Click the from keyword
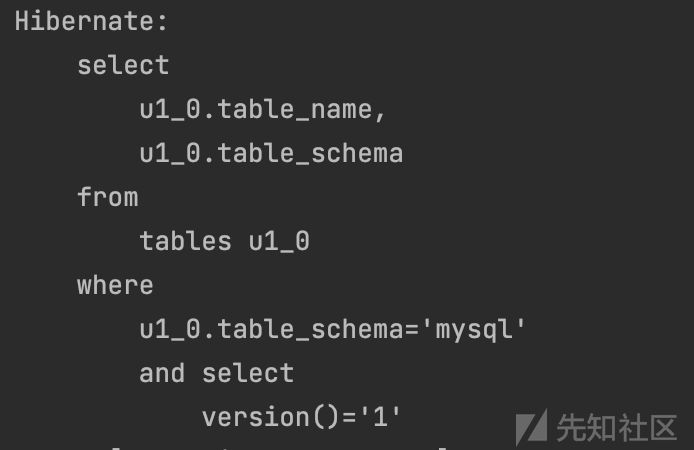694x450 pixels. click(108, 197)
